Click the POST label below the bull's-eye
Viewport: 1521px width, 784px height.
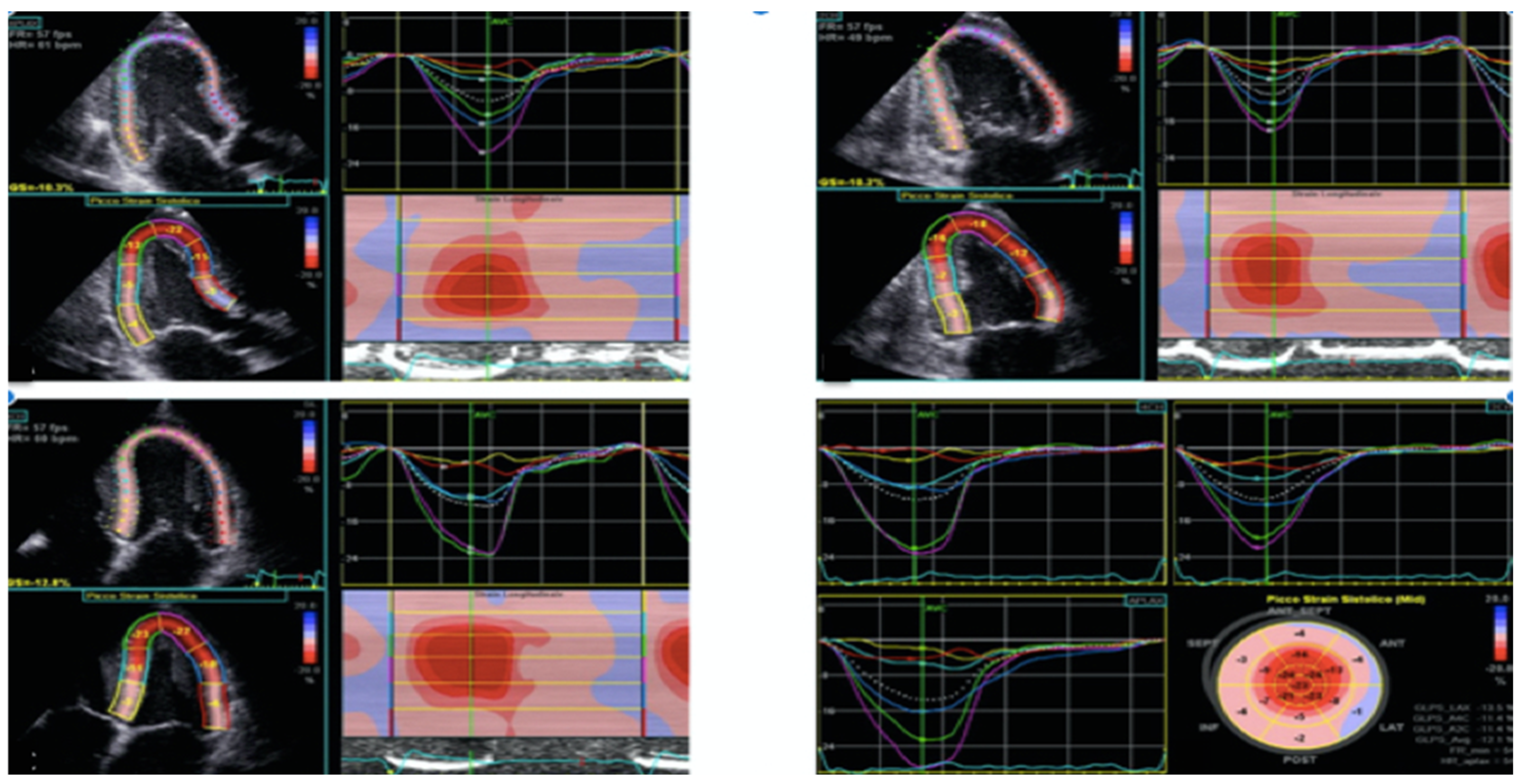(x=1299, y=759)
